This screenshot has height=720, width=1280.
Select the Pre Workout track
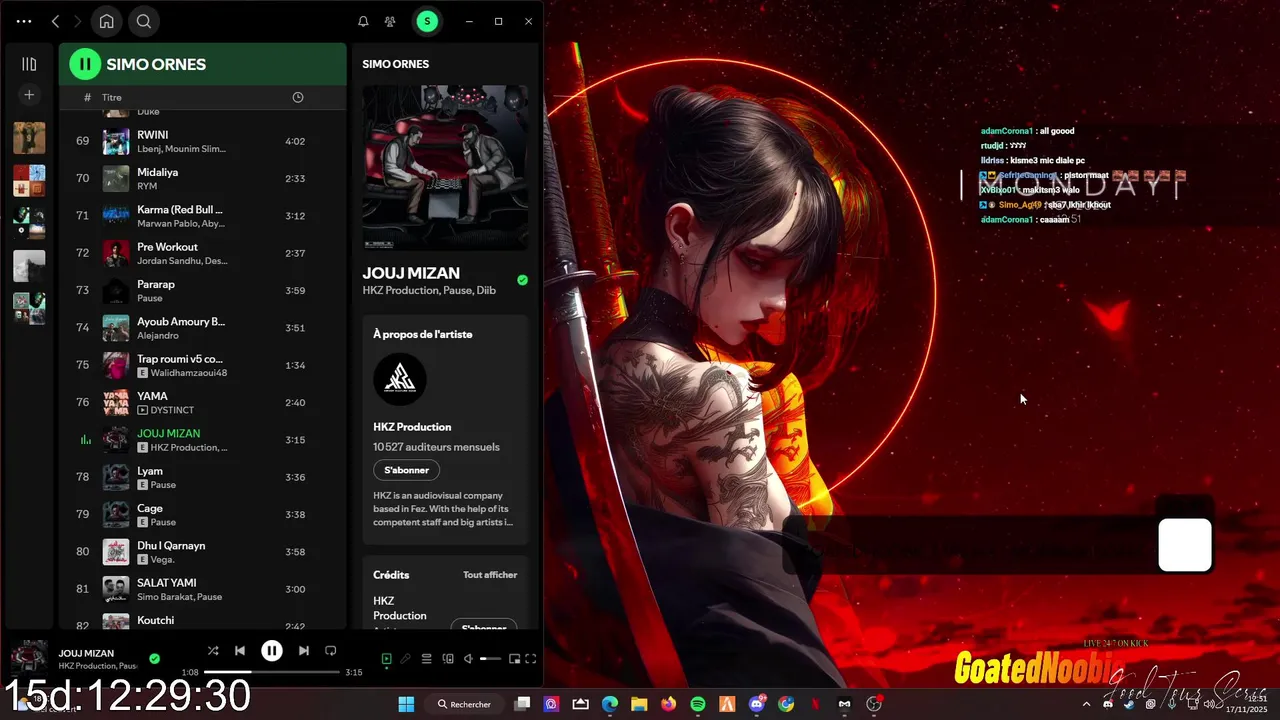203,253
